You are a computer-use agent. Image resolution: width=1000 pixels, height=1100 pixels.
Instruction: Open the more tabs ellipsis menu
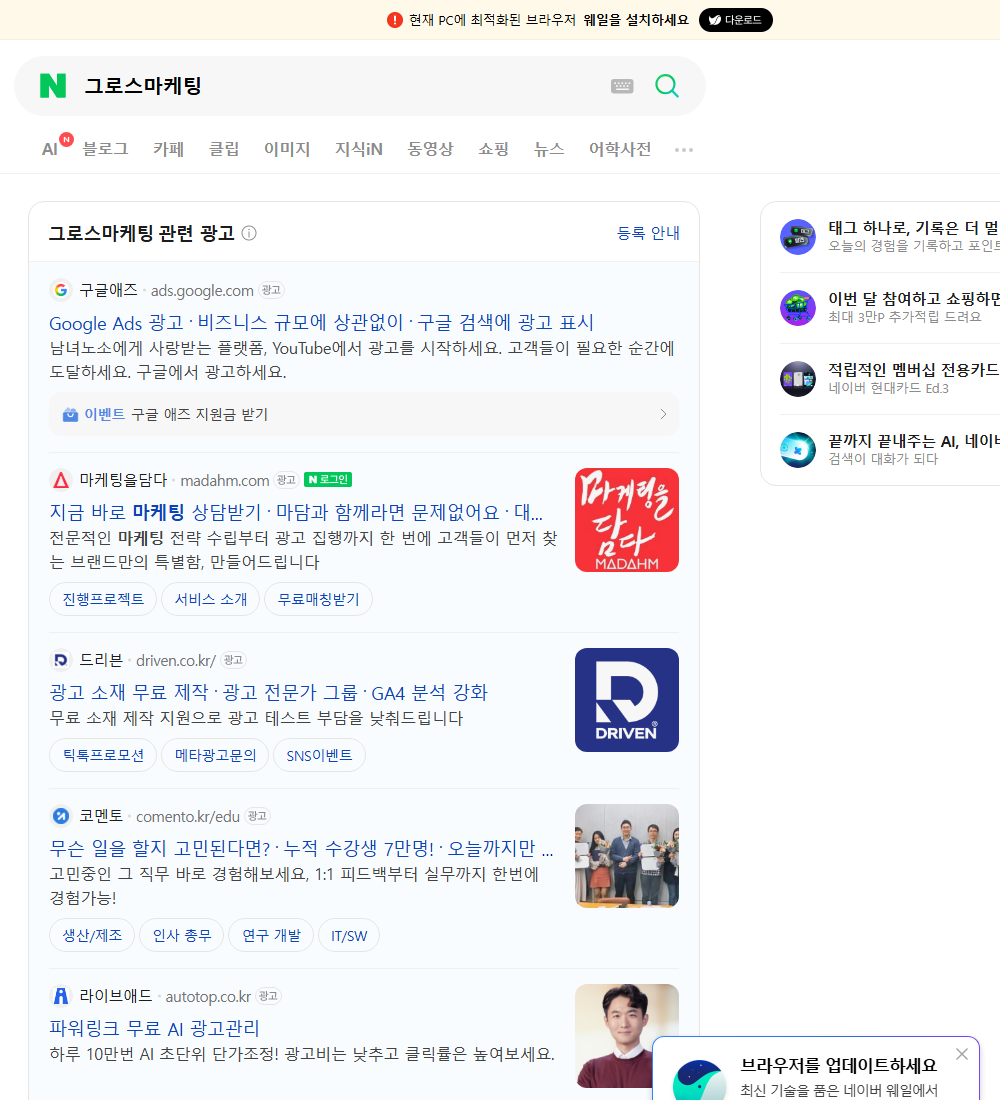pyautogui.click(x=684, y=149)
